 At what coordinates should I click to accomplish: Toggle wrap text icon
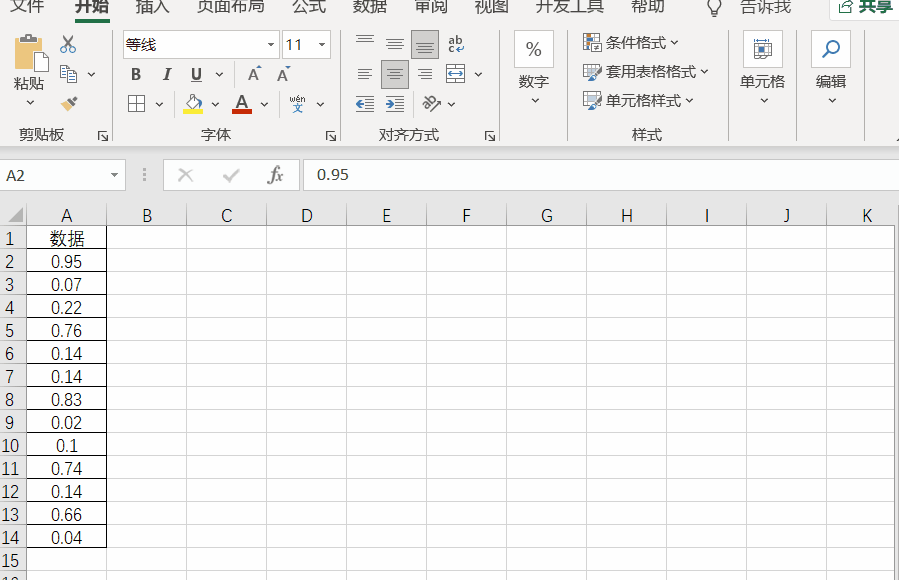tap(456, 44)
